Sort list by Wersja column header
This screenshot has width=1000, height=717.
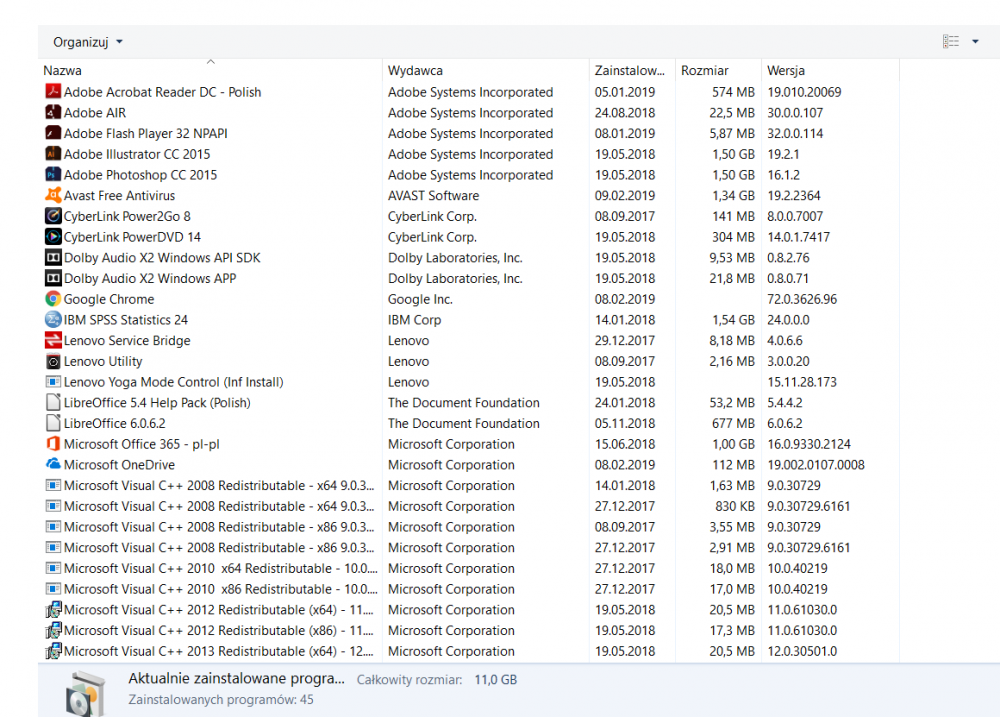coord(786,71)
